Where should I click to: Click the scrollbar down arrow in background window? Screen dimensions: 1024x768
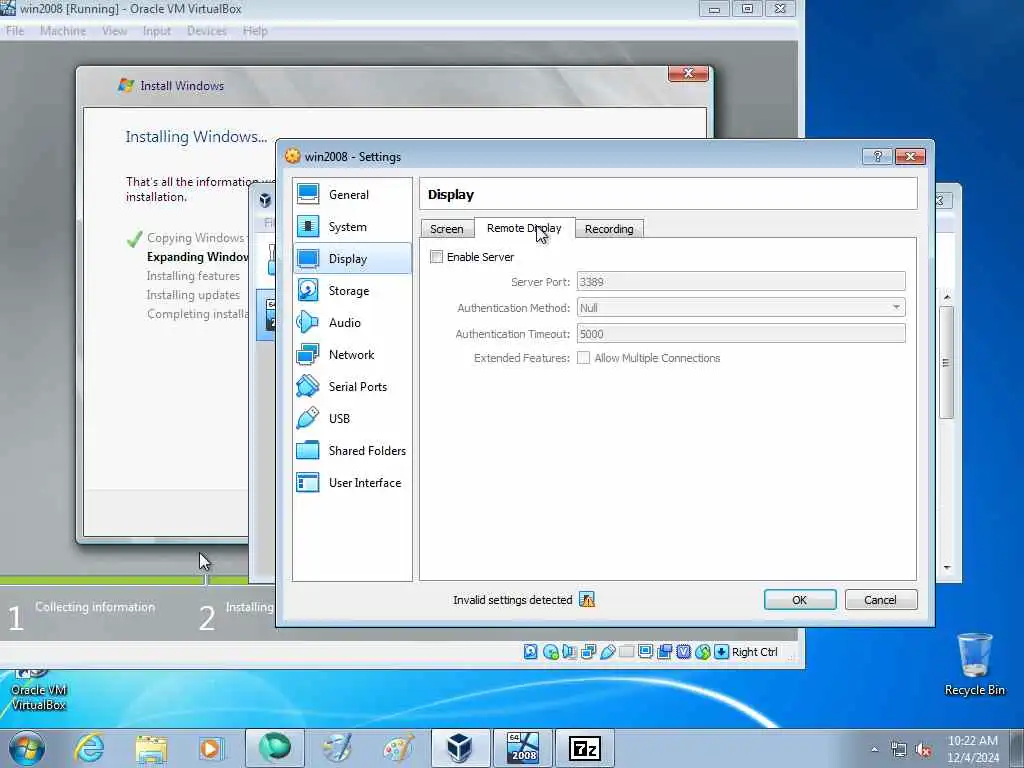point(947,568)
